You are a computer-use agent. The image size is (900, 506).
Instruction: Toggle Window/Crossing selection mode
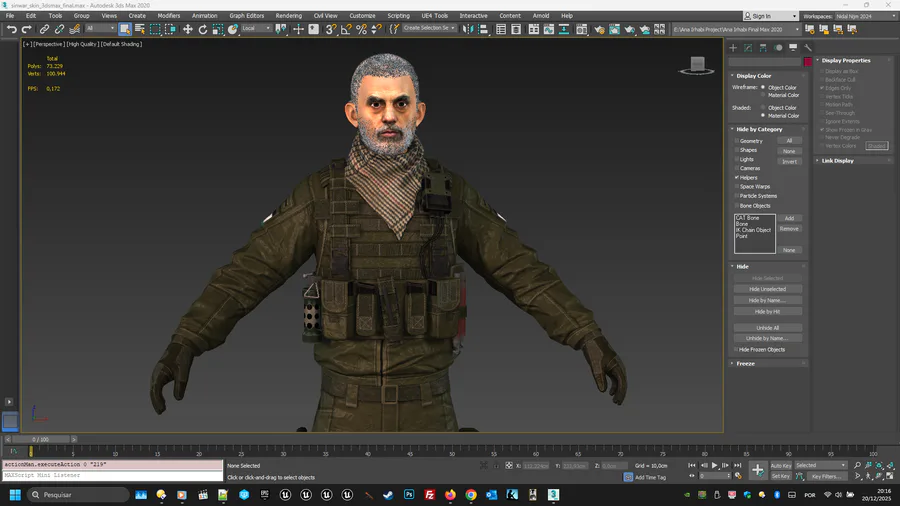170,29
